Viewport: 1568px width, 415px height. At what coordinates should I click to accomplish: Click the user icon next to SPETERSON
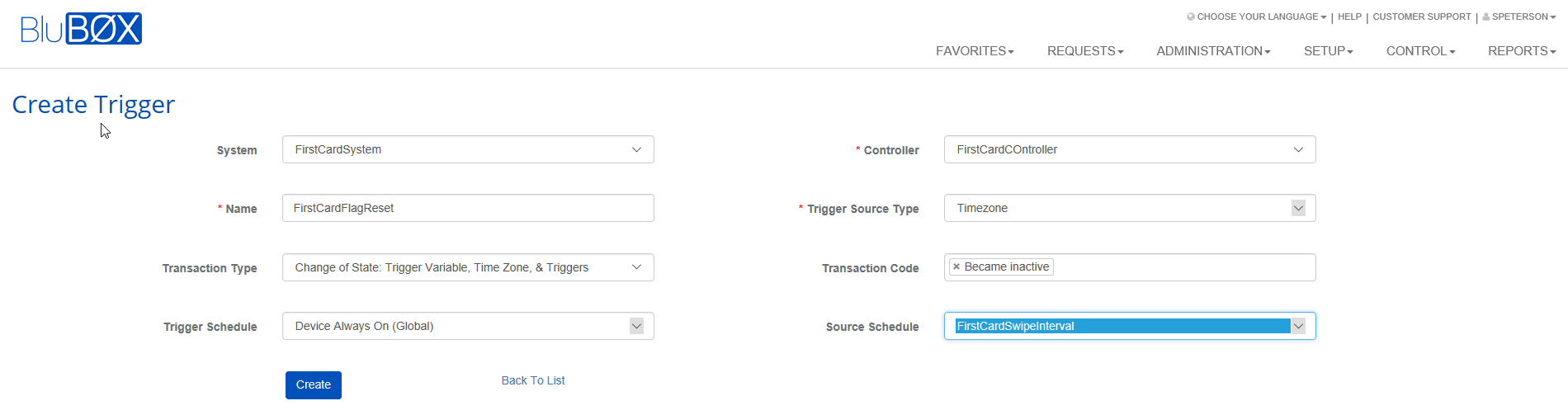[x=1486, y=17]
